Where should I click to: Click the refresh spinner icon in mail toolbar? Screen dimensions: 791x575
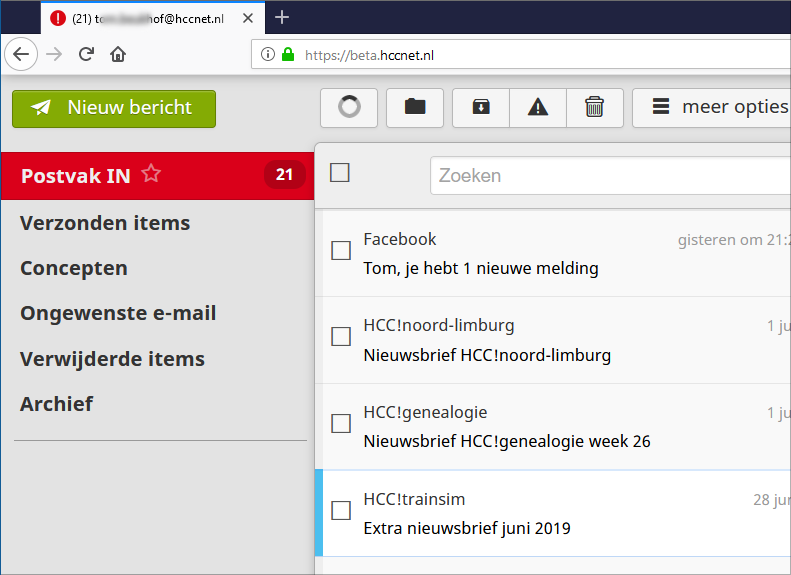[x=349, y=108]
